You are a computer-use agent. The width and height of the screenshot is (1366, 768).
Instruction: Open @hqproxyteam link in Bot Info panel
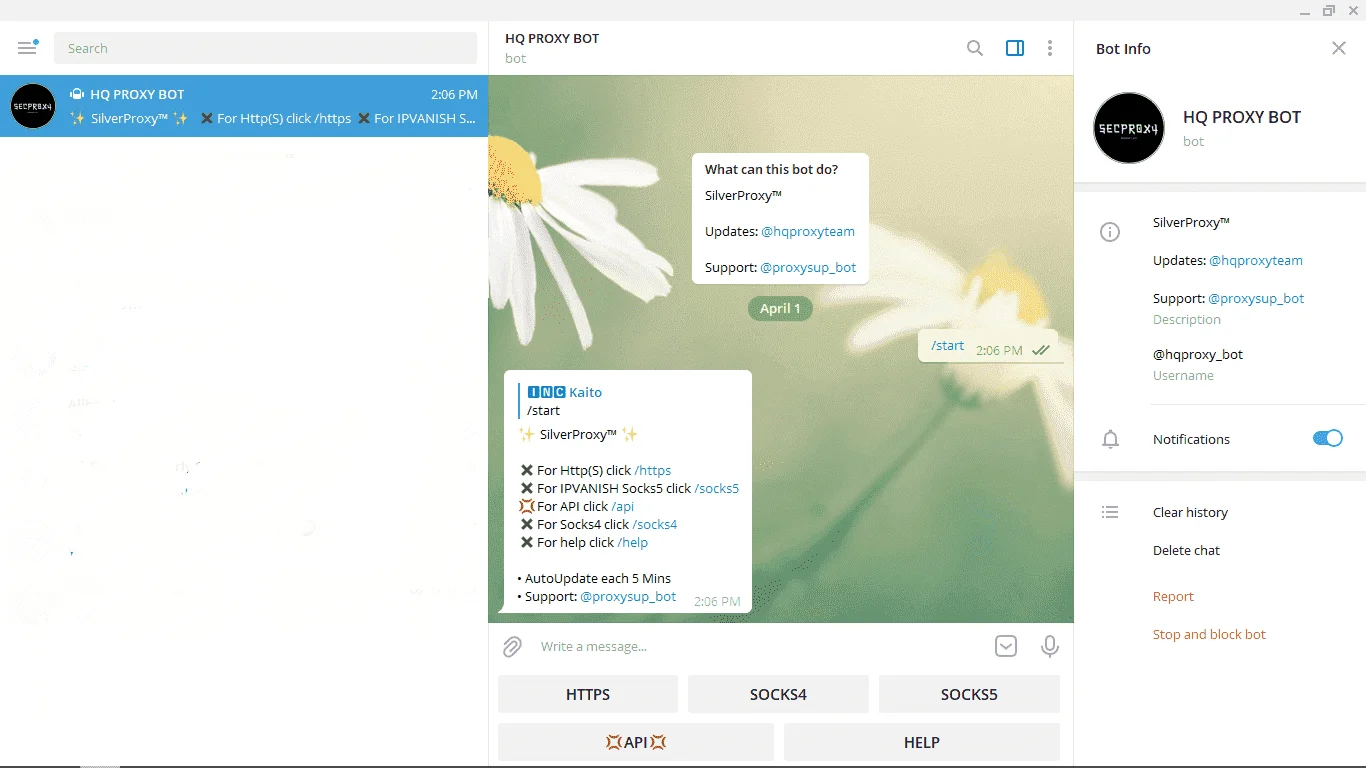click(x=1256, y=261)
